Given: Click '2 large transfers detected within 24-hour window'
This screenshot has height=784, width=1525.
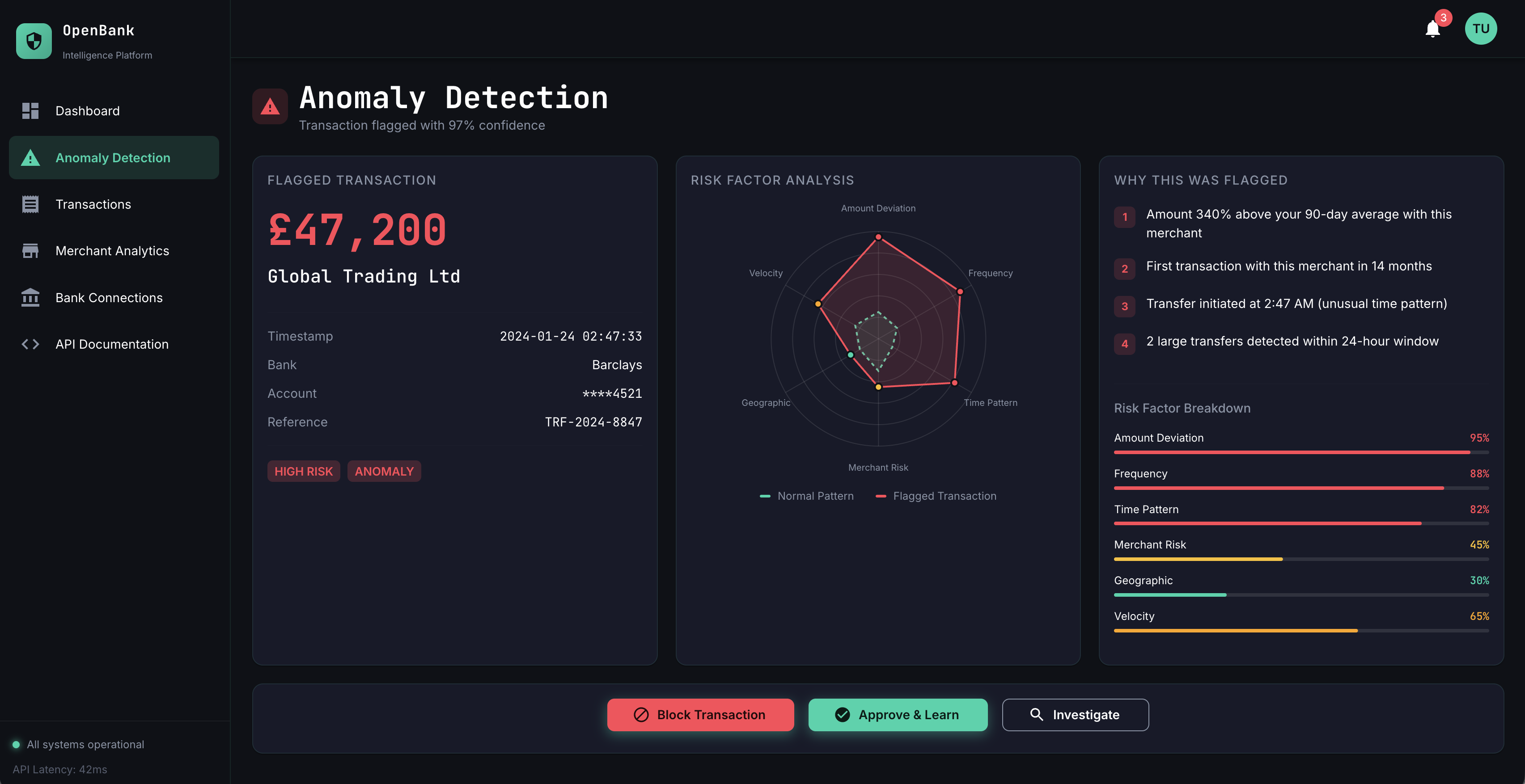Looking at the screenshot, I should (1292, 341).
